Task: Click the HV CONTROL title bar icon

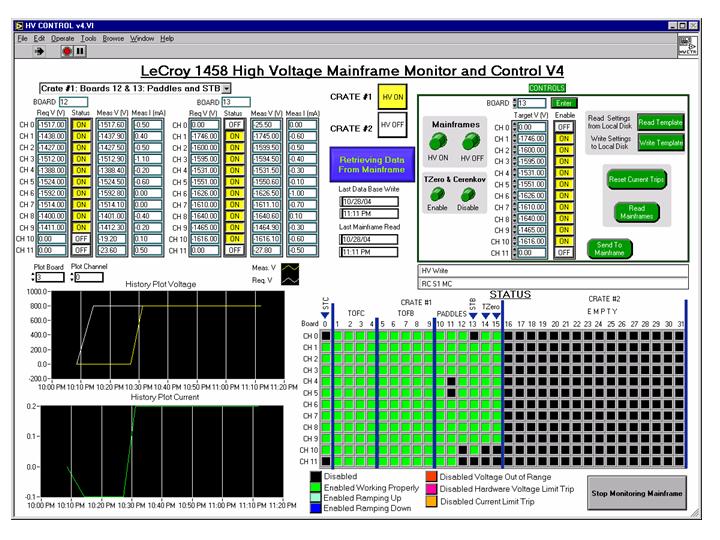Action: tap(19, 26)
